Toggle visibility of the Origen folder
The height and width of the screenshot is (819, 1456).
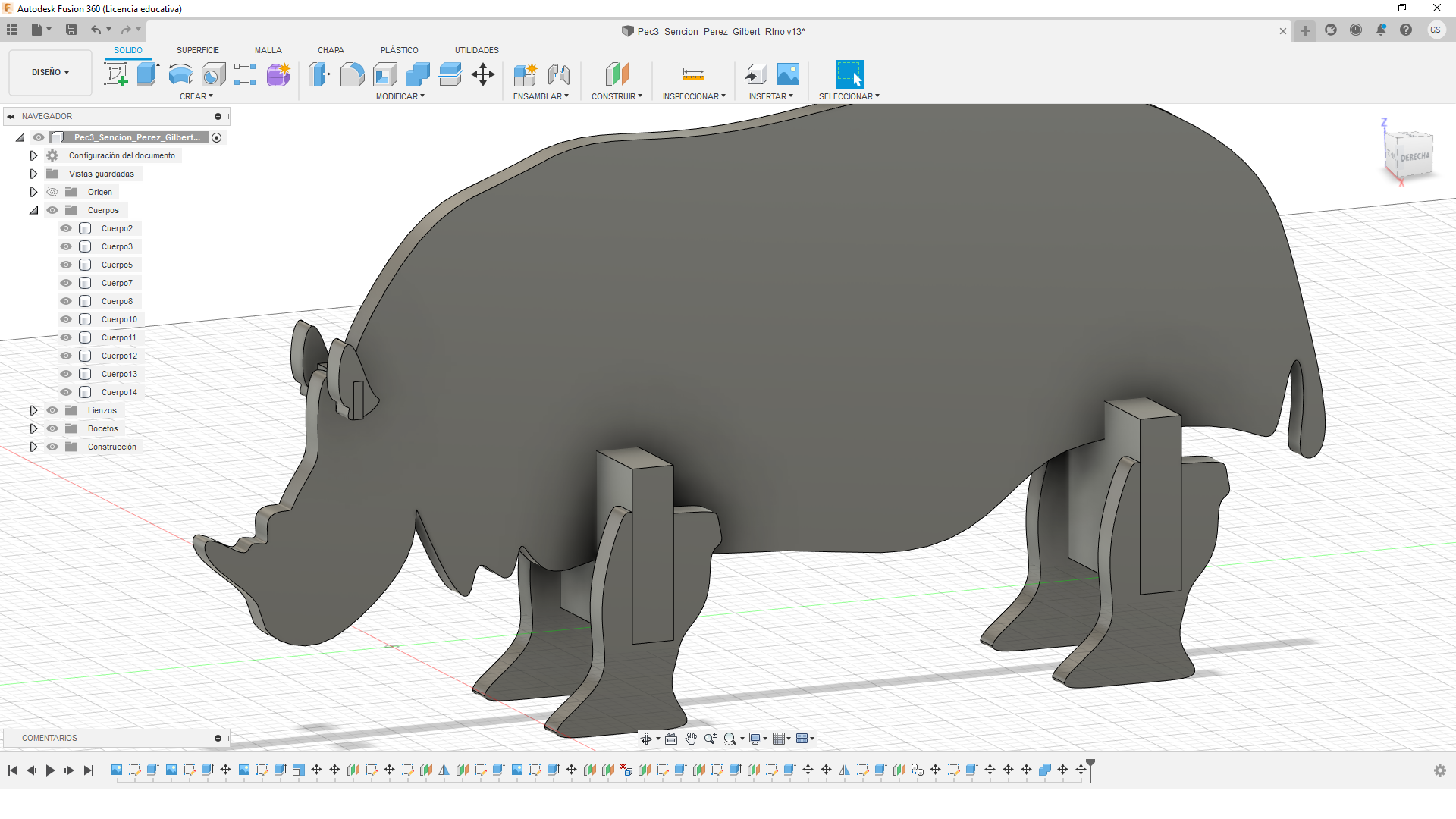pyautogui.click(x=52, y=192)
